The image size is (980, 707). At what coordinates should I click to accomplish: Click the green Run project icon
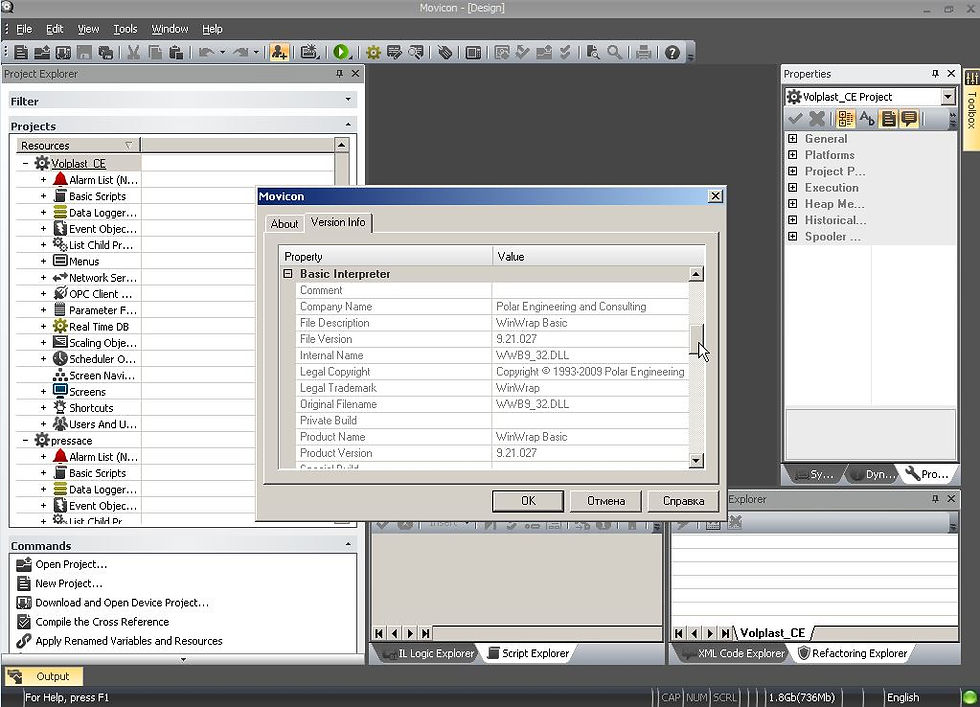pos(341,53)
